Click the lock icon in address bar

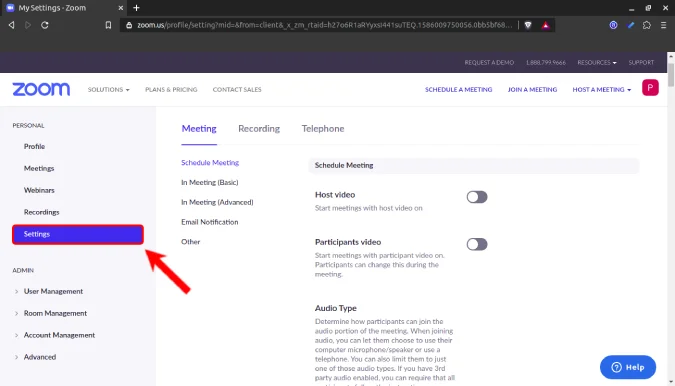coord(129,25)
